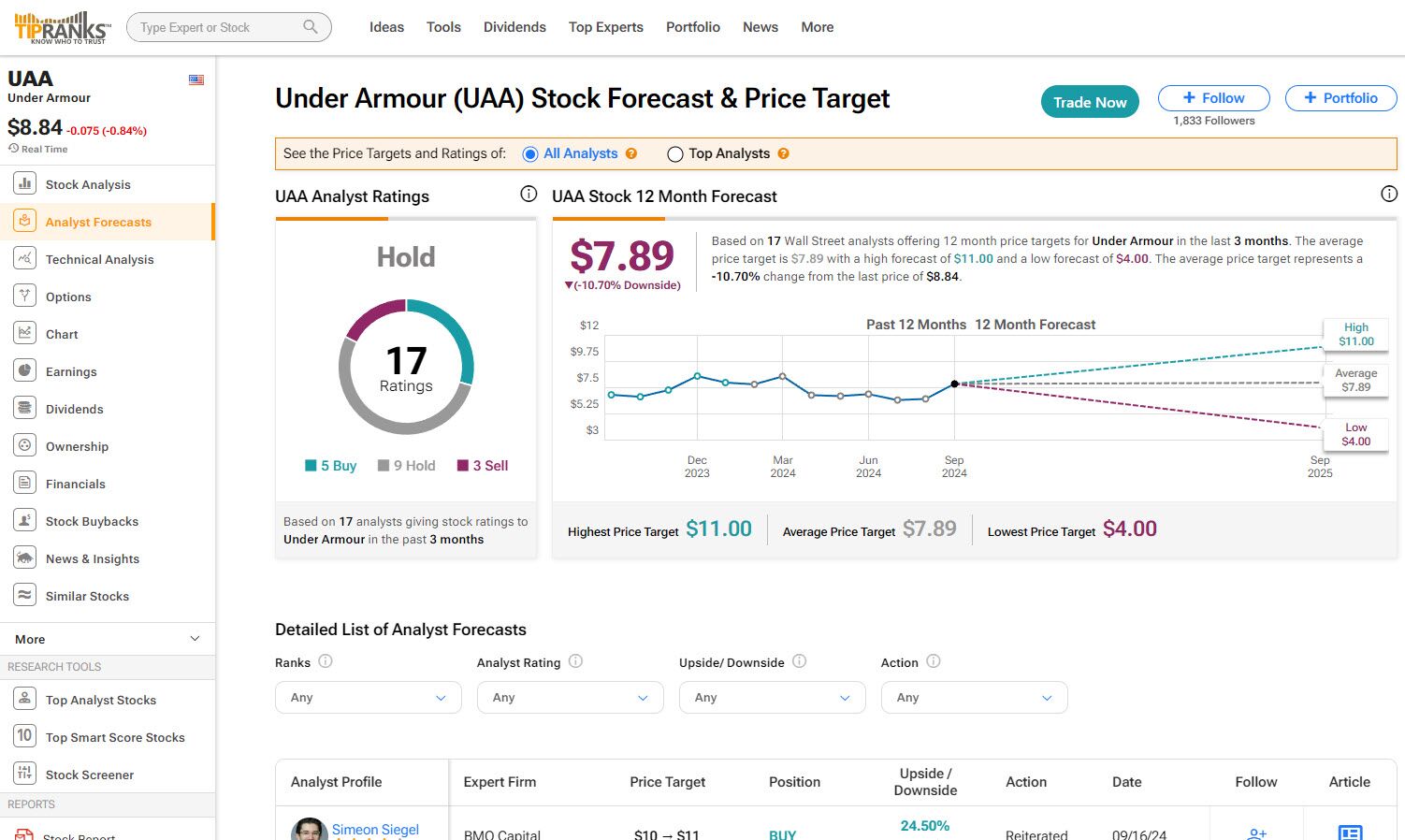Click the Technical Analysis link
The width and height of the screenshot is (1405, 840).
coord(100,259)
